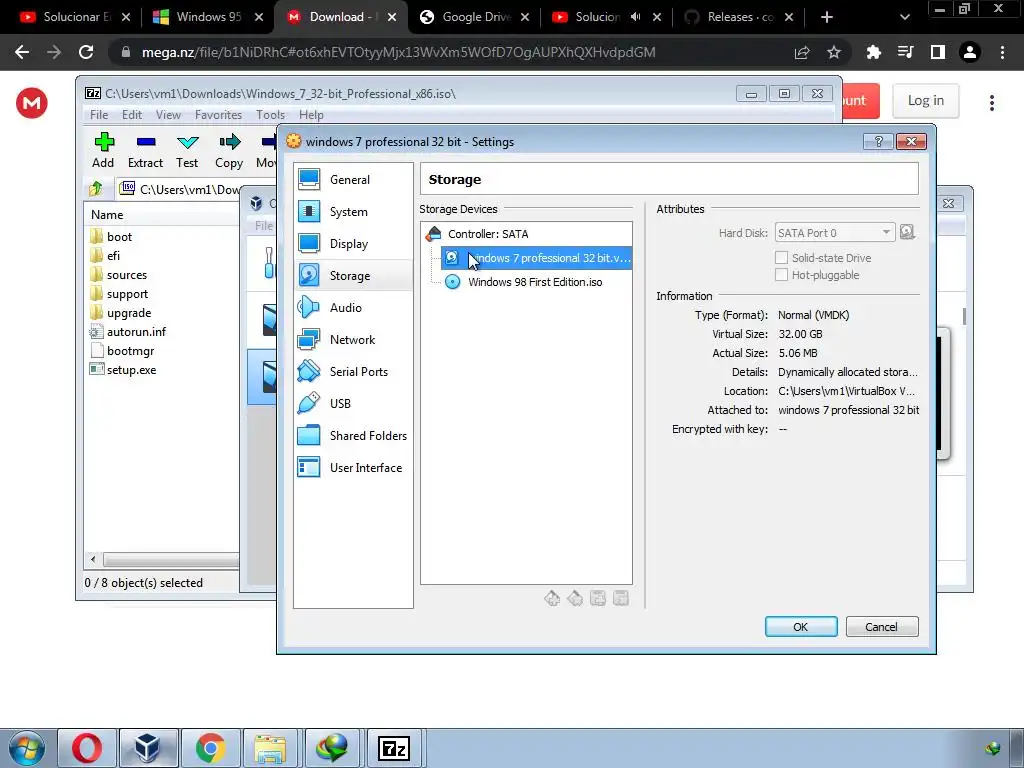Viewport: 1024px width, 768px height.
Task: Switch to Windows 95 browser tab
Action: tap(208, 17)
